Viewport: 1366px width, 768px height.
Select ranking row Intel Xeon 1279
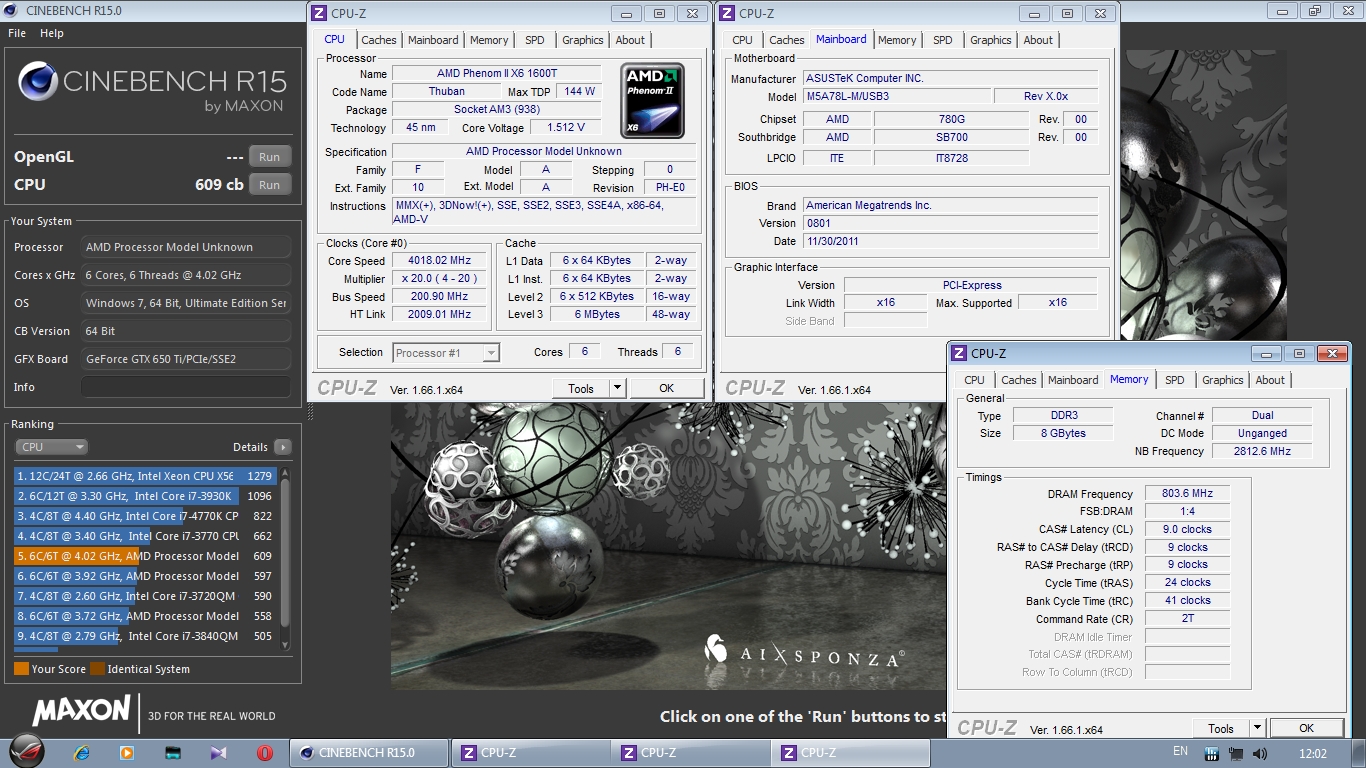coord(145,476)
